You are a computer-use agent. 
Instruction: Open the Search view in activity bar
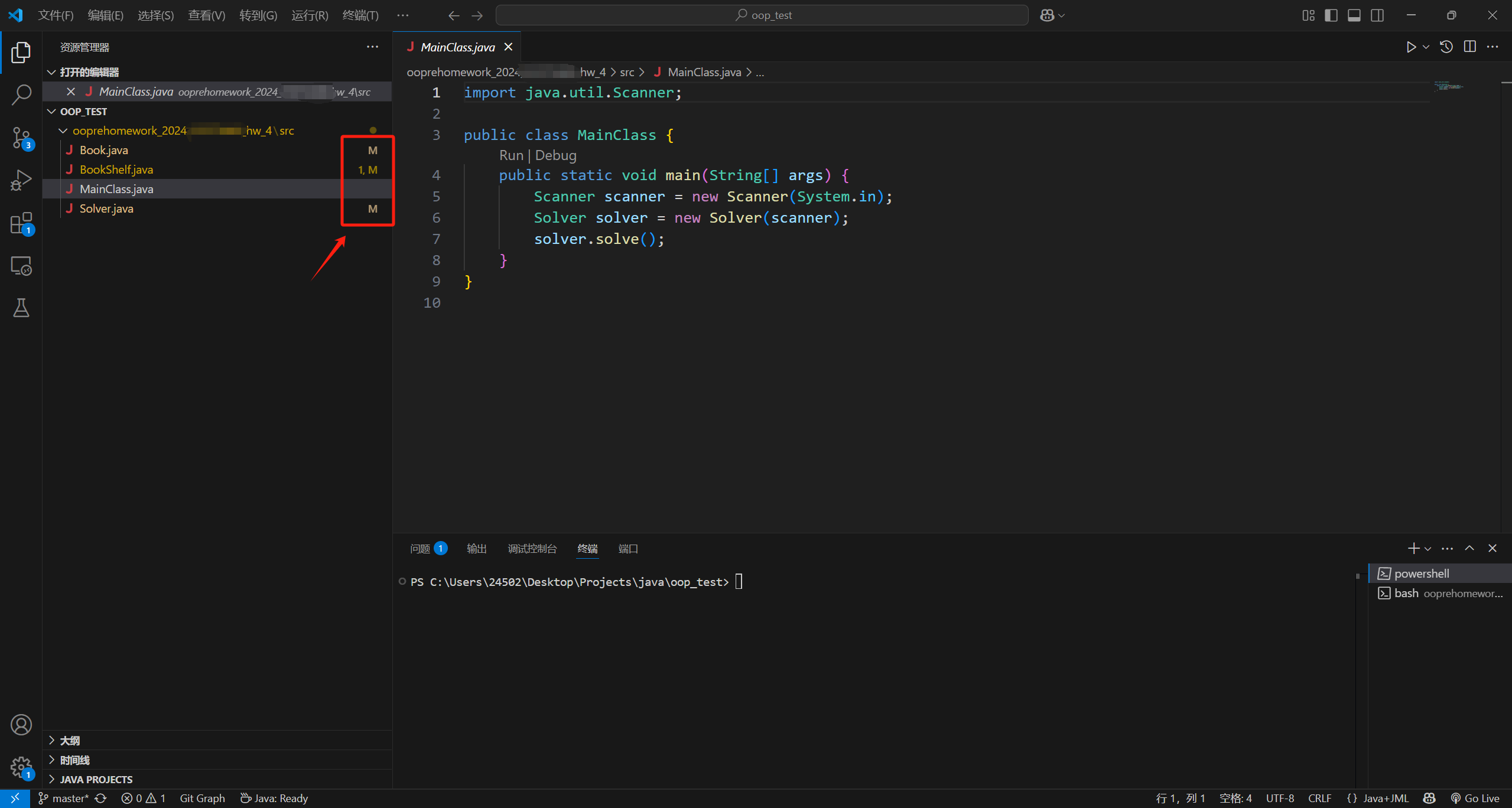click(x=21, y=95)
